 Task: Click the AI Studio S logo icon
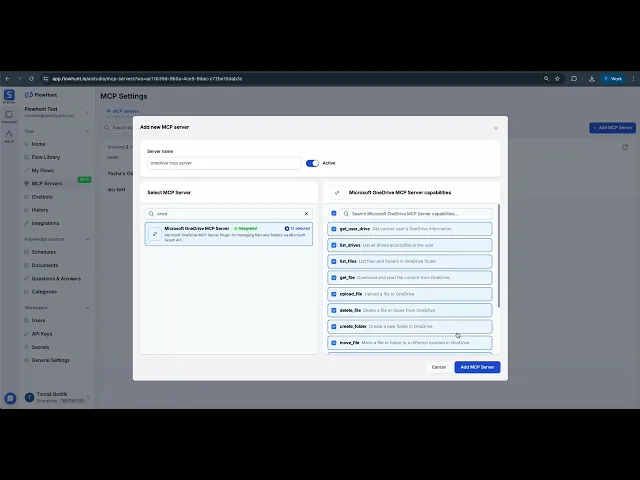[x=9, y=95]
